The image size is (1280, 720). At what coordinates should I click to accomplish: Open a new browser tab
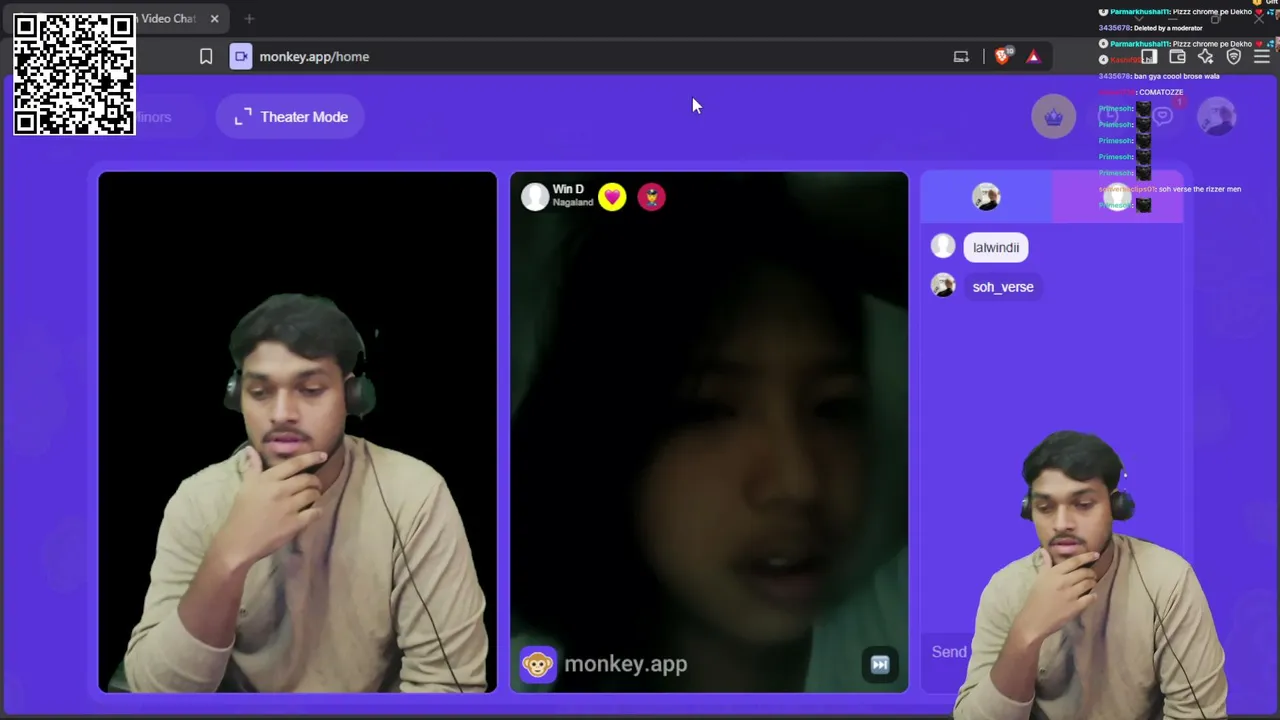[x=249, y=19]
